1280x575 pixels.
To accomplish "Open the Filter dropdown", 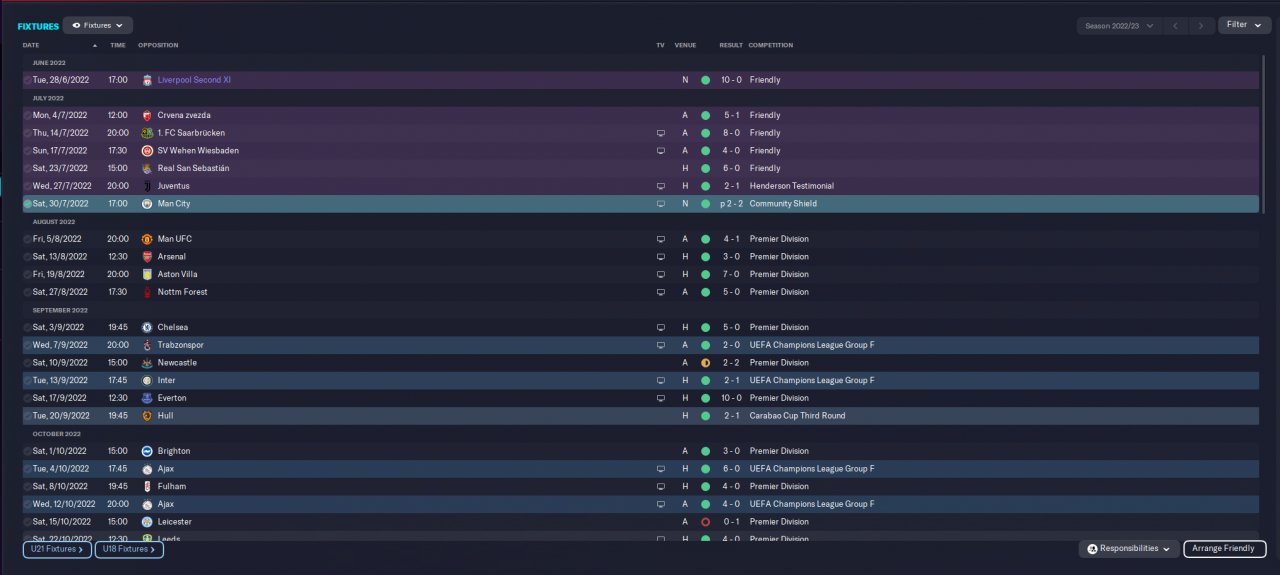I will [x=1244, y=25].
